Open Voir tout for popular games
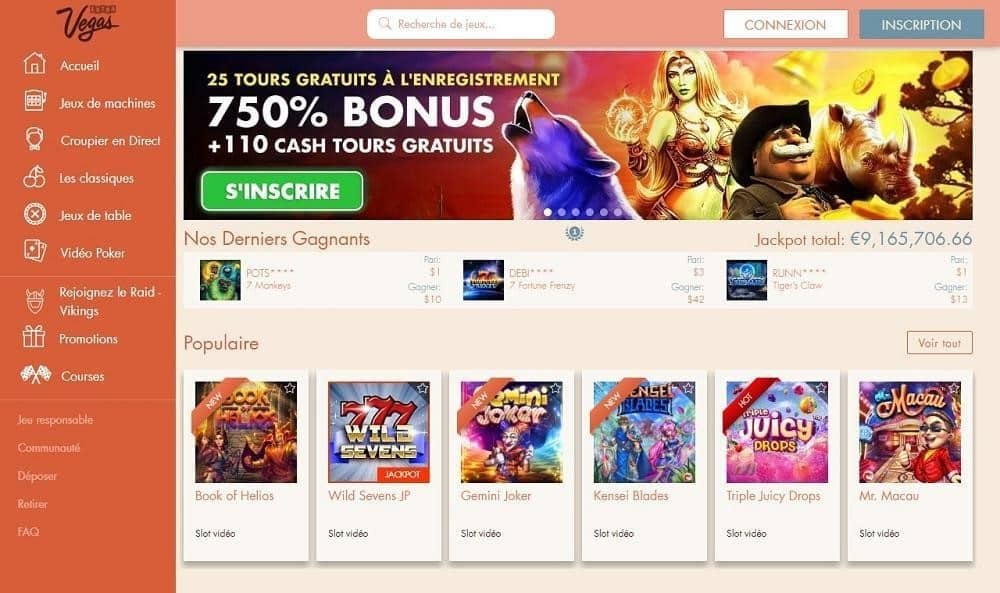 939,342
